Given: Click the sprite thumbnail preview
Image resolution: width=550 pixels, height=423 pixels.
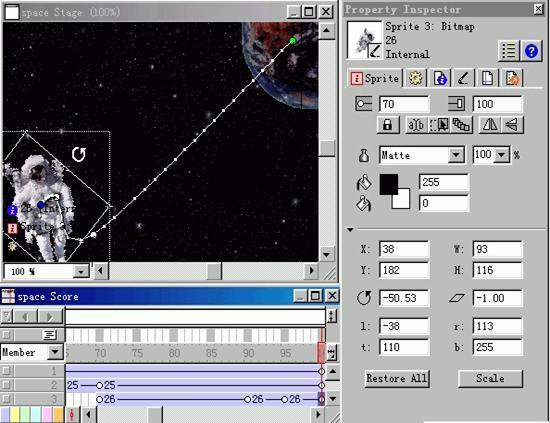Looking at the screenshot, I should tap(364, 40).
